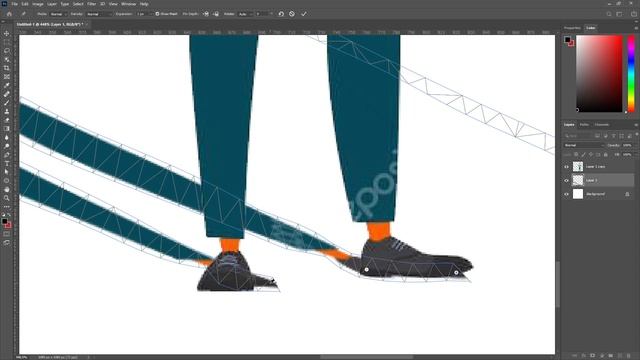Select the Path Selection tool
Screen dimensions: 640x360
click(7, 172)
